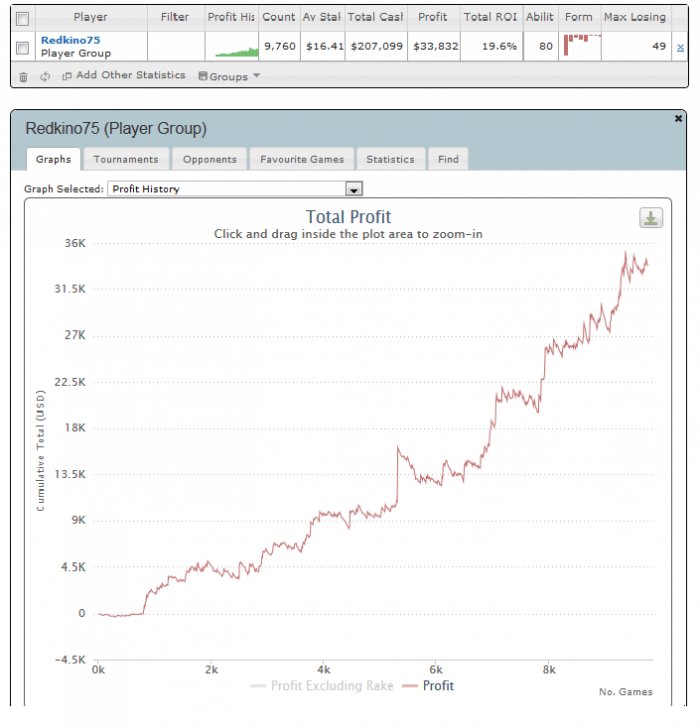The width and height of the screenshot is (700, 727).
Task: Toggle the header select-all checkbox
Action: [22, 19]
